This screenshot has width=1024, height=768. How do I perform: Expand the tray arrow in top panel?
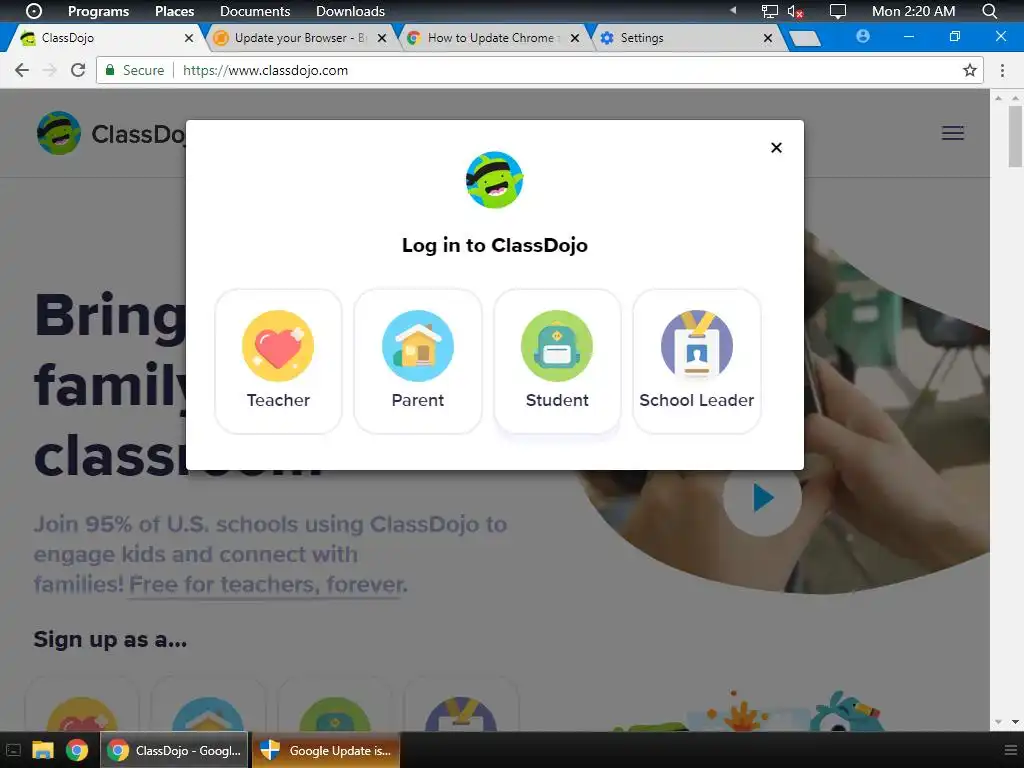pos(733,10)
